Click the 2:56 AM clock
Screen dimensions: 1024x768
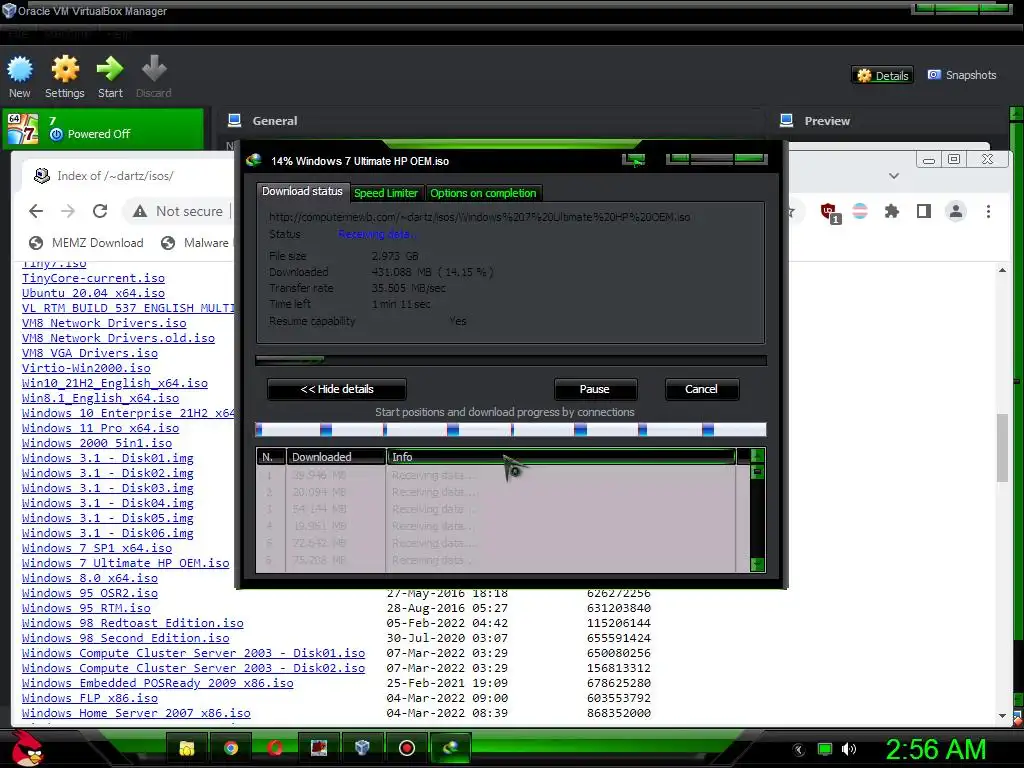point(935,749)
